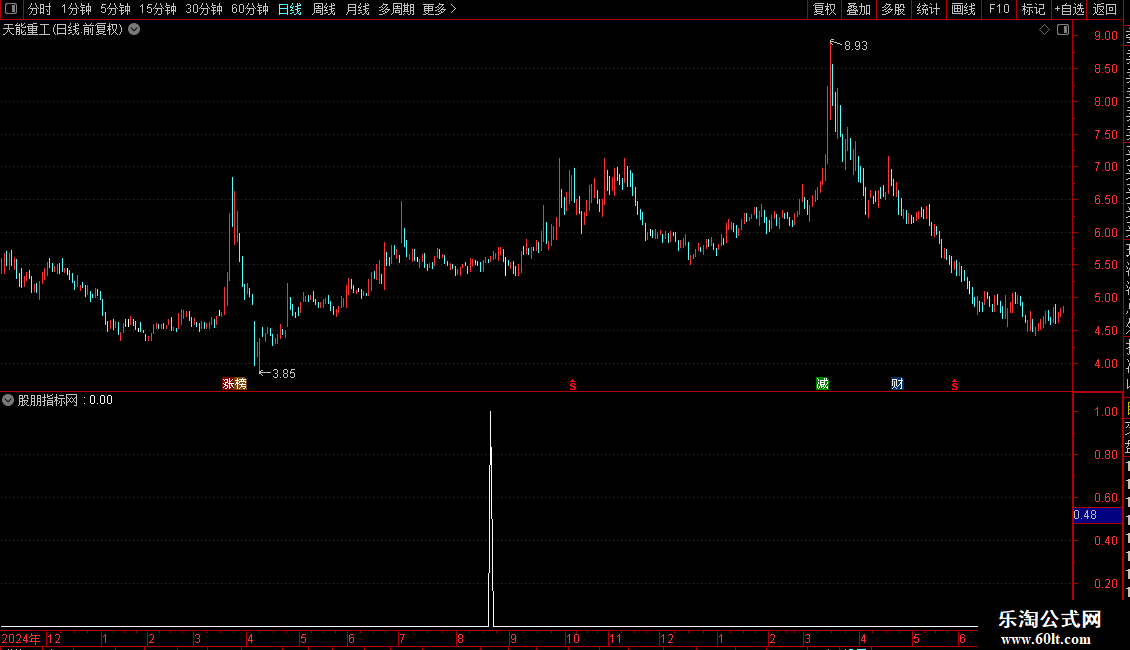Switch to 日线 daily chart
Image resolution: width=1130 pixels, height=650 pixels.
(290, 9)
